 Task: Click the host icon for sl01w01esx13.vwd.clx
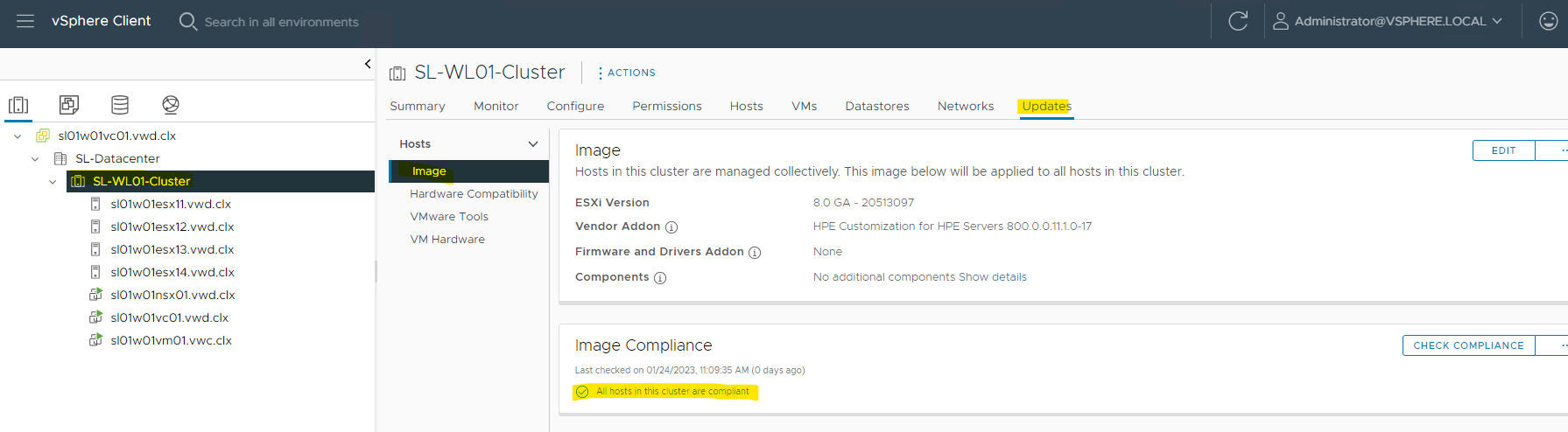95,249
